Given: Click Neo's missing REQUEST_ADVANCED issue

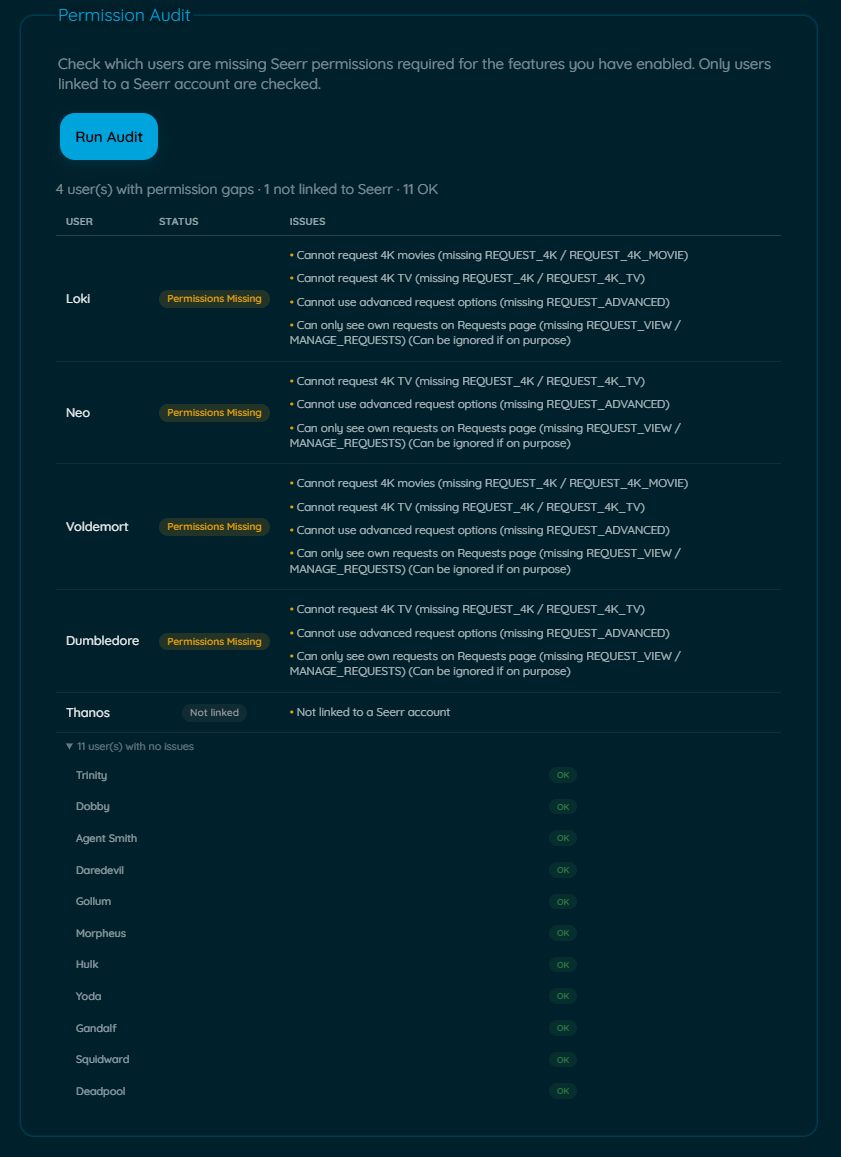Looking at the screenshot, I should click(x=480, y=404).
